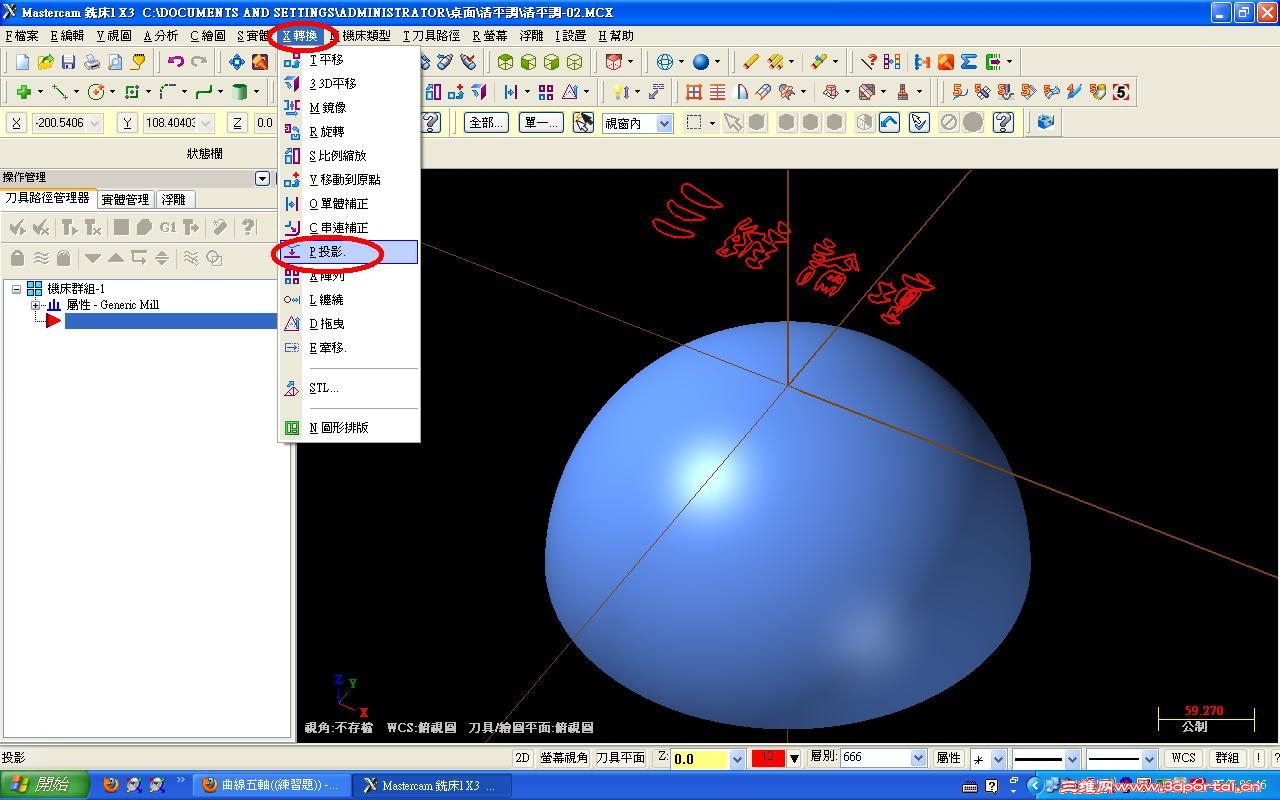Print using the printer icon
Viewport: 1280px width, 800px height.
tap(92, 62)
